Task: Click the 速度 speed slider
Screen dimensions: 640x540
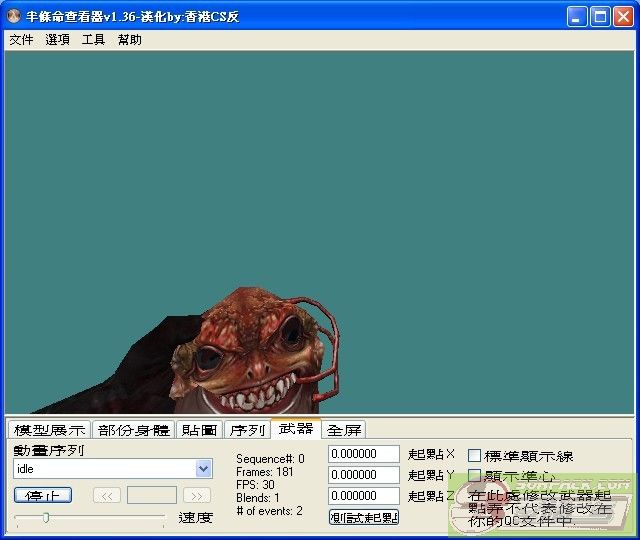Action: click(46, 517)
